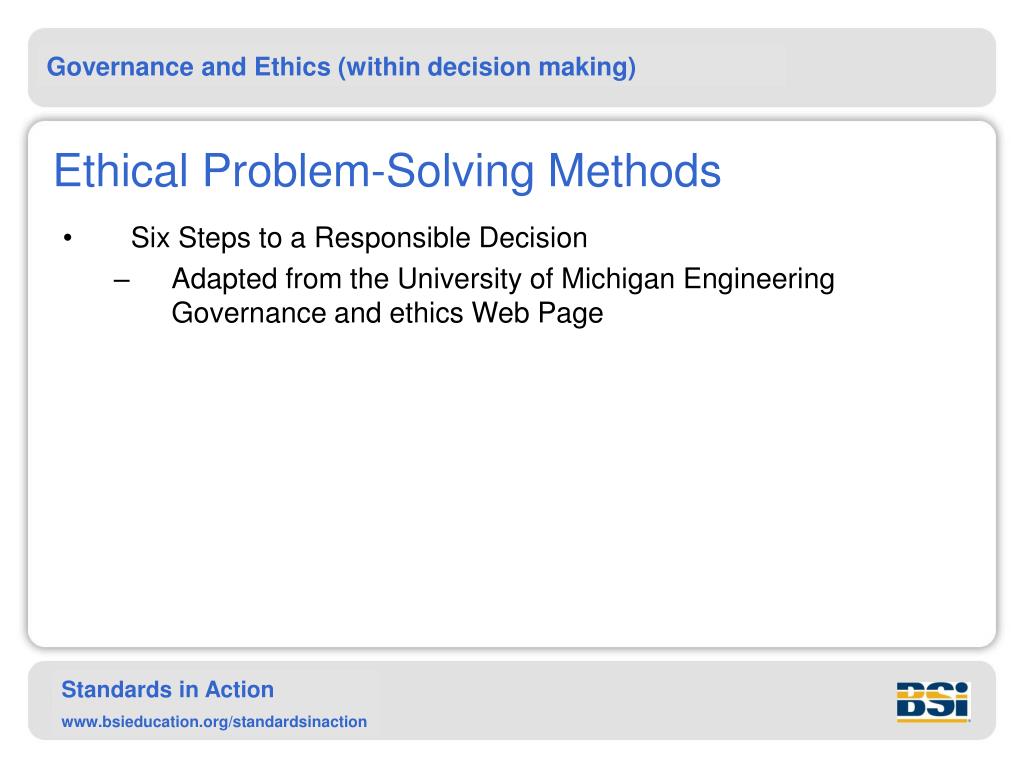Click the Ethical Problem-Solving Methods slide title

tap(387, 171)
